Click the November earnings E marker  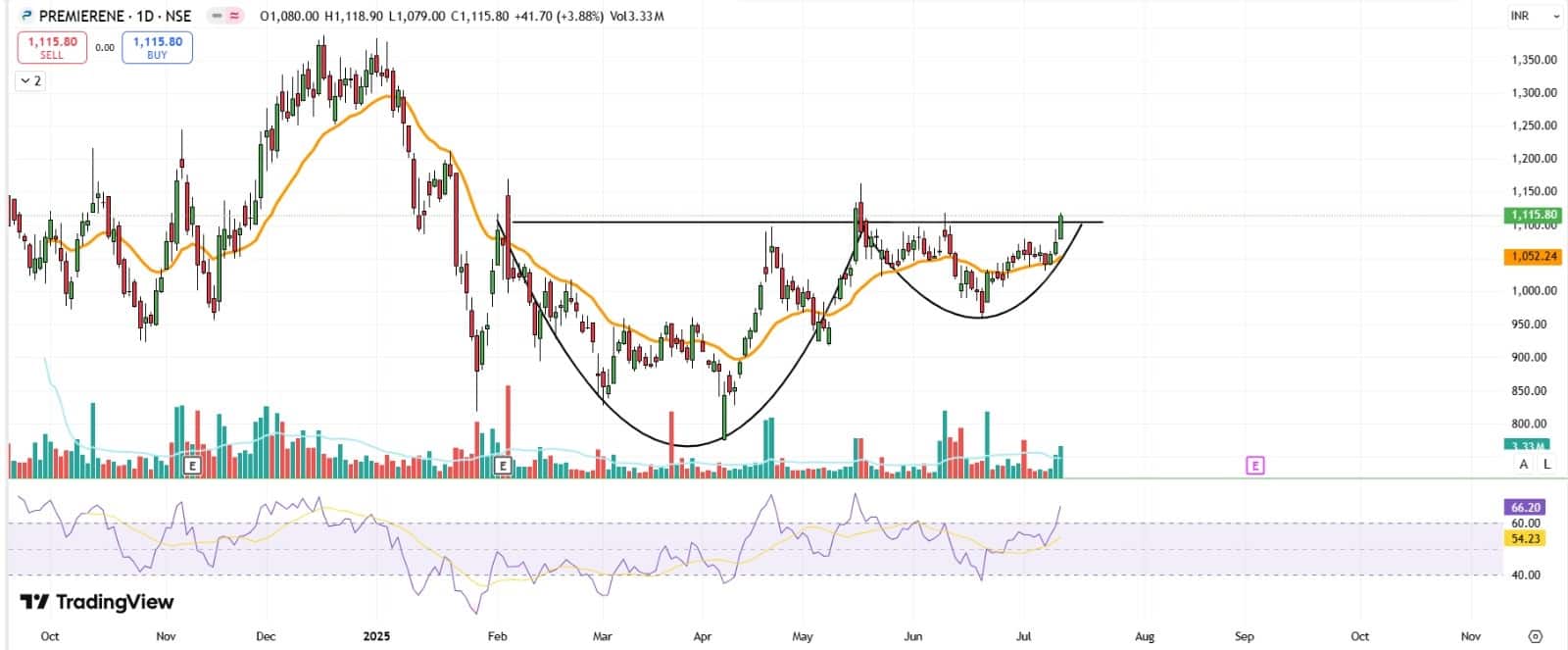pos(192,466)
